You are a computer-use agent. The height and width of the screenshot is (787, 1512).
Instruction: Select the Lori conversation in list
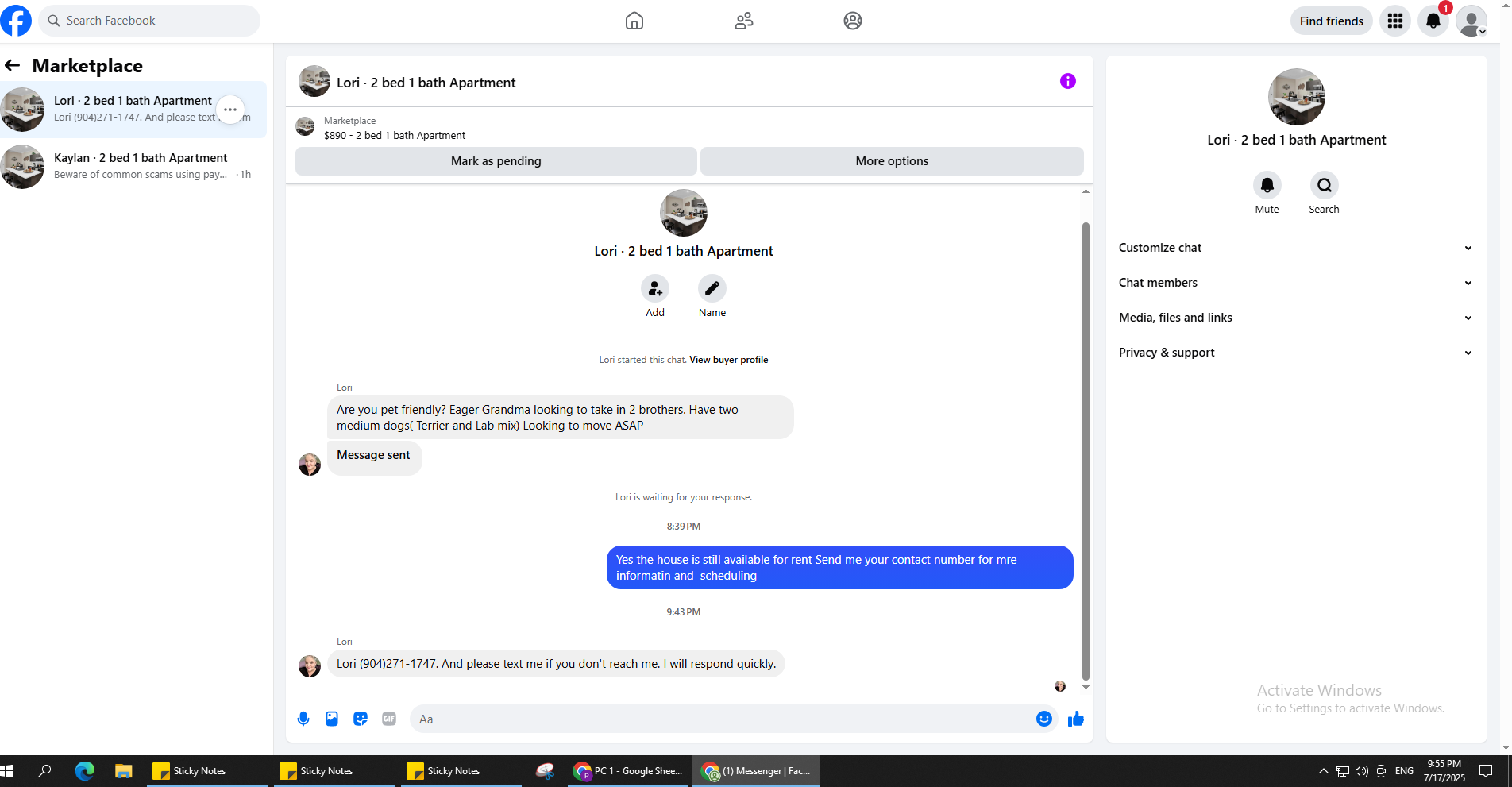[133, 110]
